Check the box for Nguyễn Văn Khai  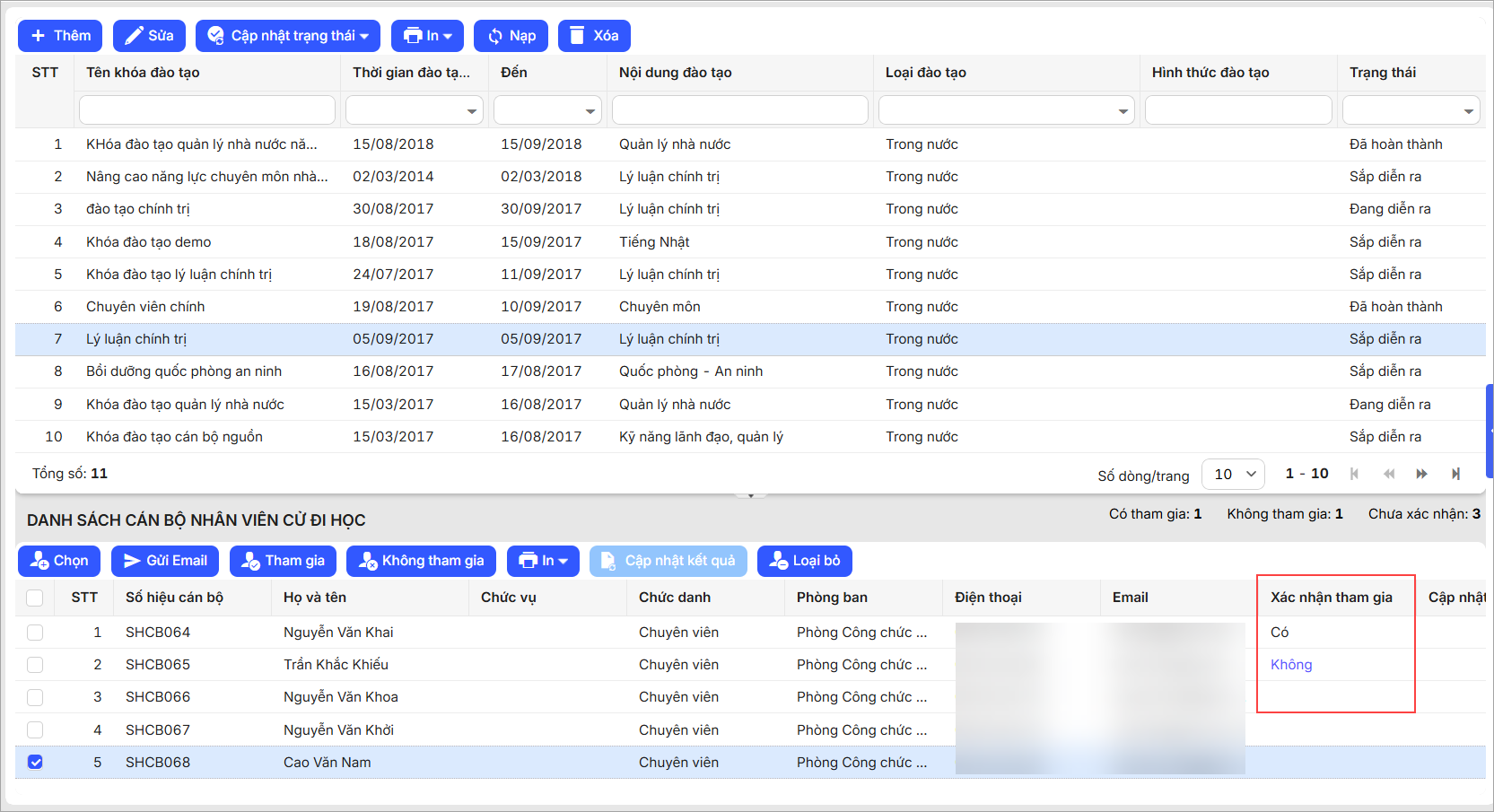click(35, 633)
